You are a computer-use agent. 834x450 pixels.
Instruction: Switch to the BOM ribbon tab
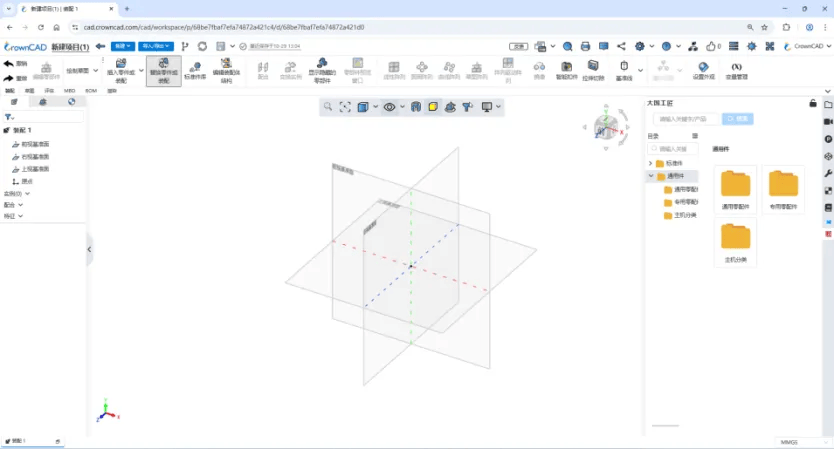91,90
